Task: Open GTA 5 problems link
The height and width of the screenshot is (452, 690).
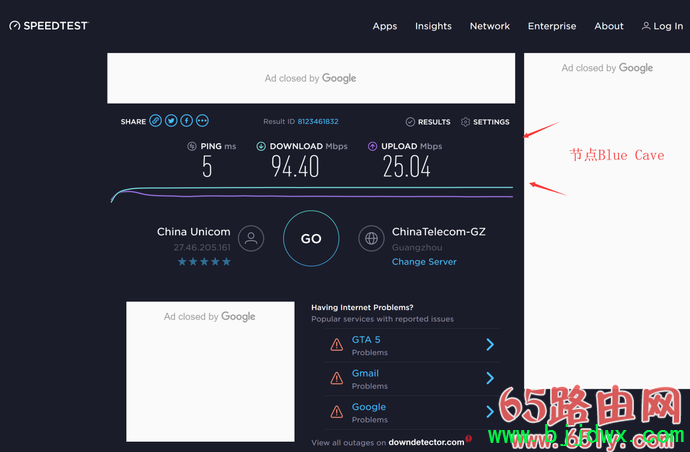Action: [366, 340]
